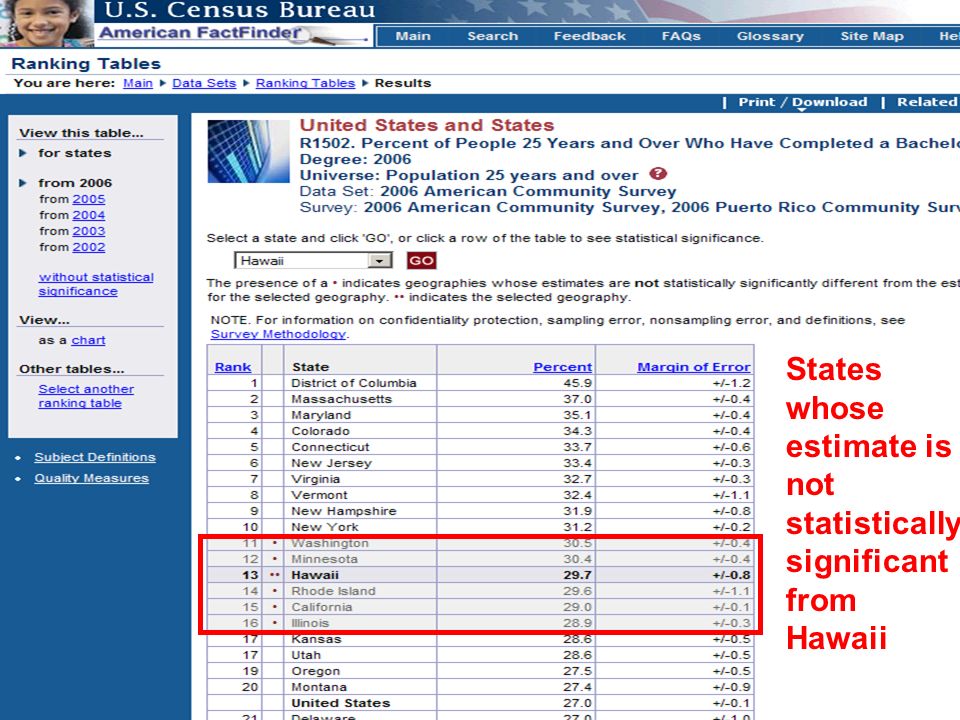Sort by Margin of Error header
The height and width of the screenshot is (720, 960).
(694, 367)
